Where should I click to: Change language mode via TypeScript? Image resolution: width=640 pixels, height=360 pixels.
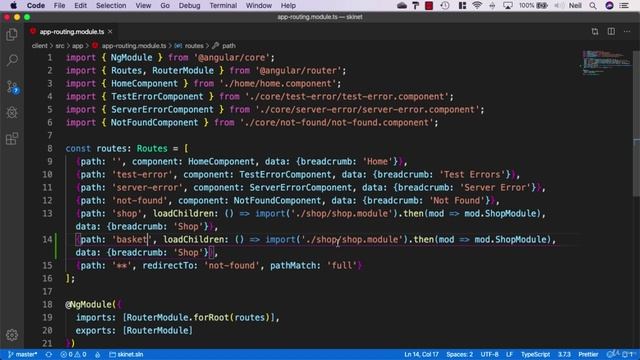point(535,354)
